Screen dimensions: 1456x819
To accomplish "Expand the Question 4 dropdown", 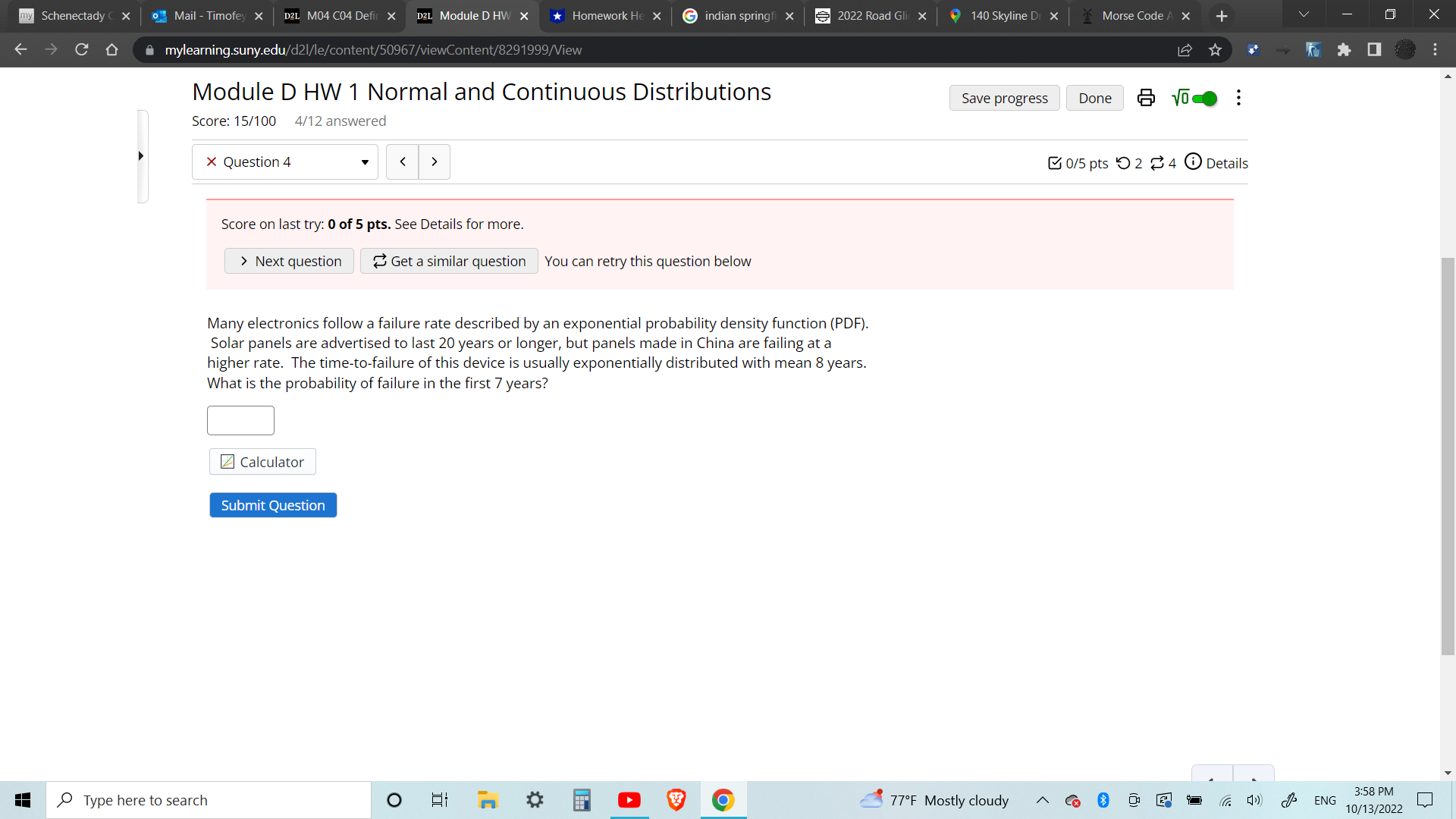I will [x=285, y=162].
